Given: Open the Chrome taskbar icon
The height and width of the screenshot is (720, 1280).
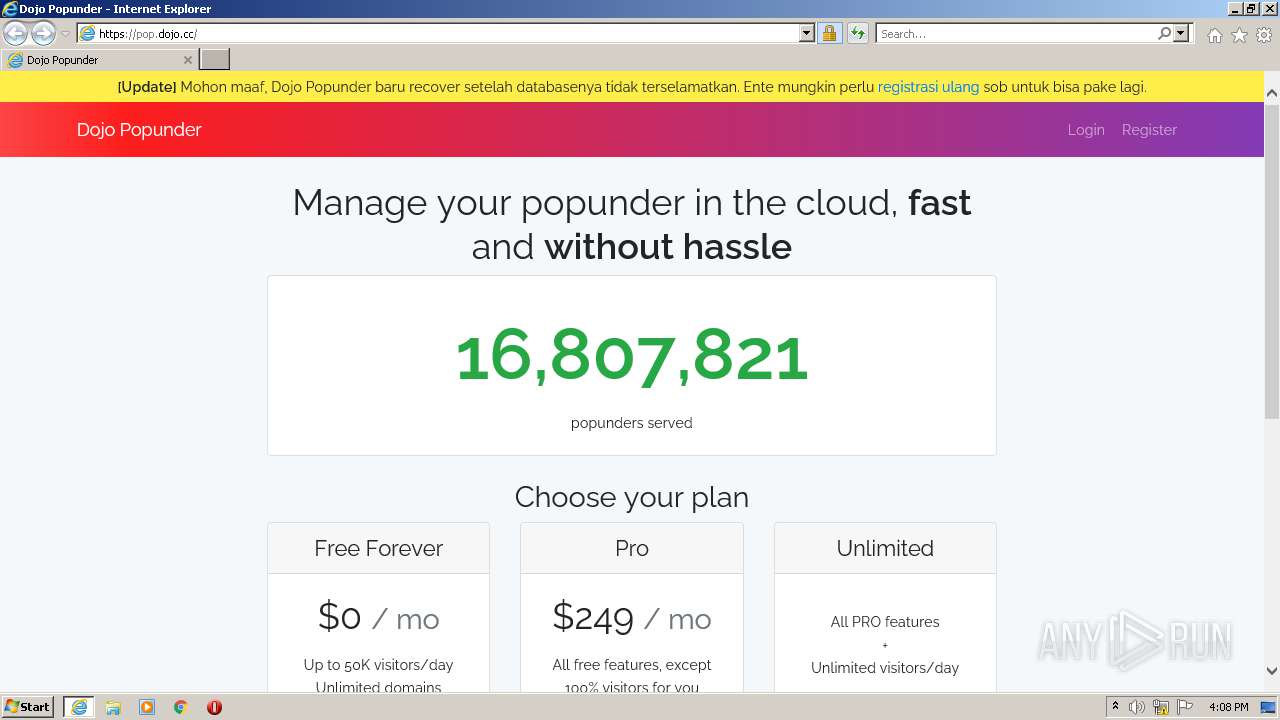Looking at the screenshot, I should click(x=181, y=707).
